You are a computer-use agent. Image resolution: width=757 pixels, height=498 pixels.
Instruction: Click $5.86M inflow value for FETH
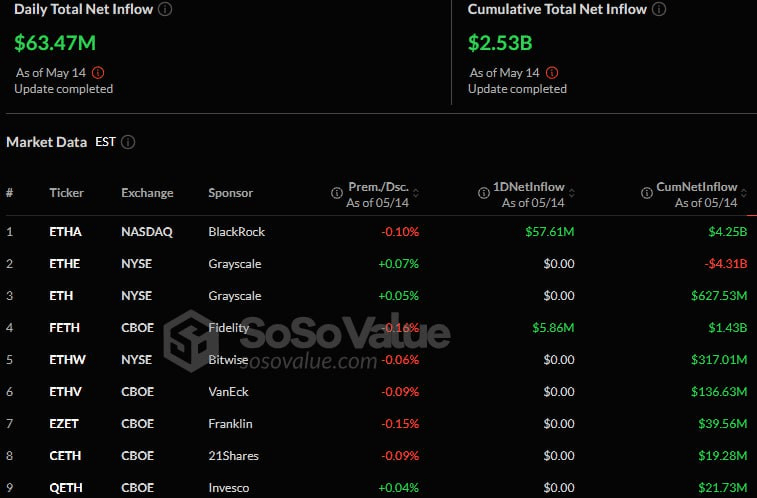coord(553,328)
